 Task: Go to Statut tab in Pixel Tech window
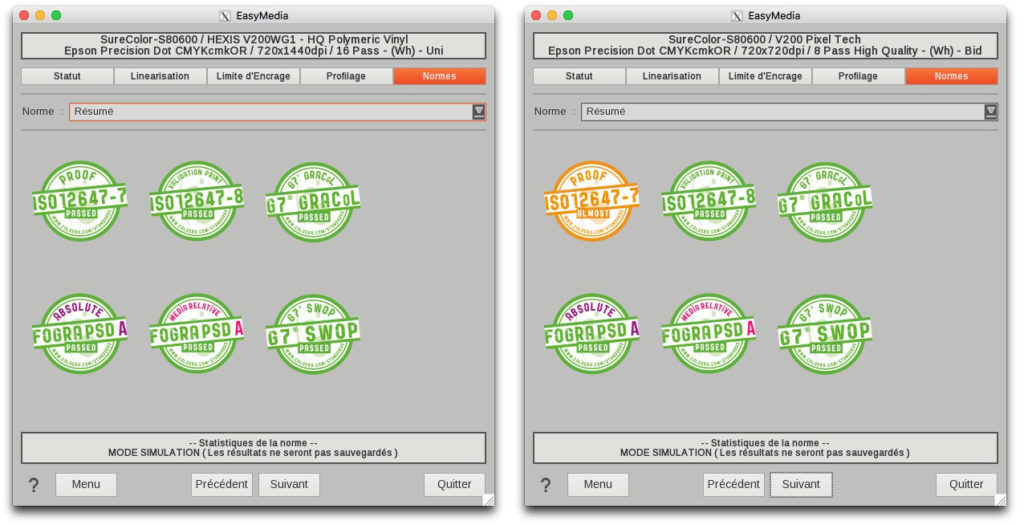[x=579, y=76]
